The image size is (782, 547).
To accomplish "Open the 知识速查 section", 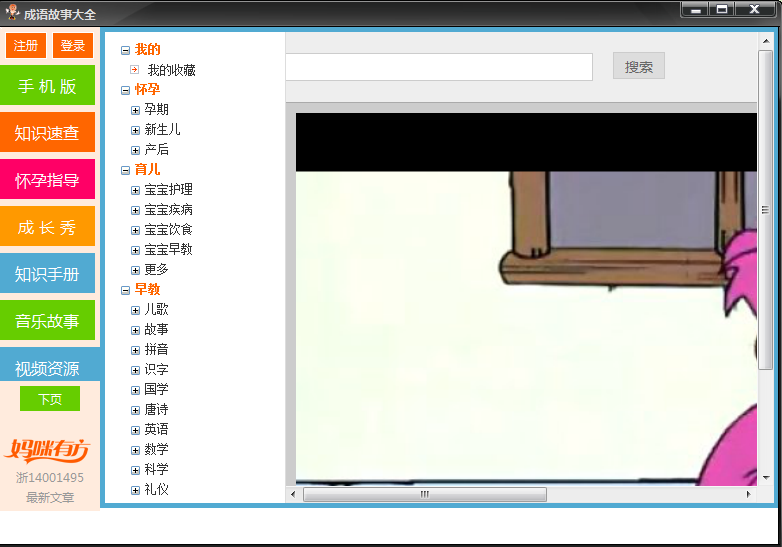I will click(x=47, y=132).
